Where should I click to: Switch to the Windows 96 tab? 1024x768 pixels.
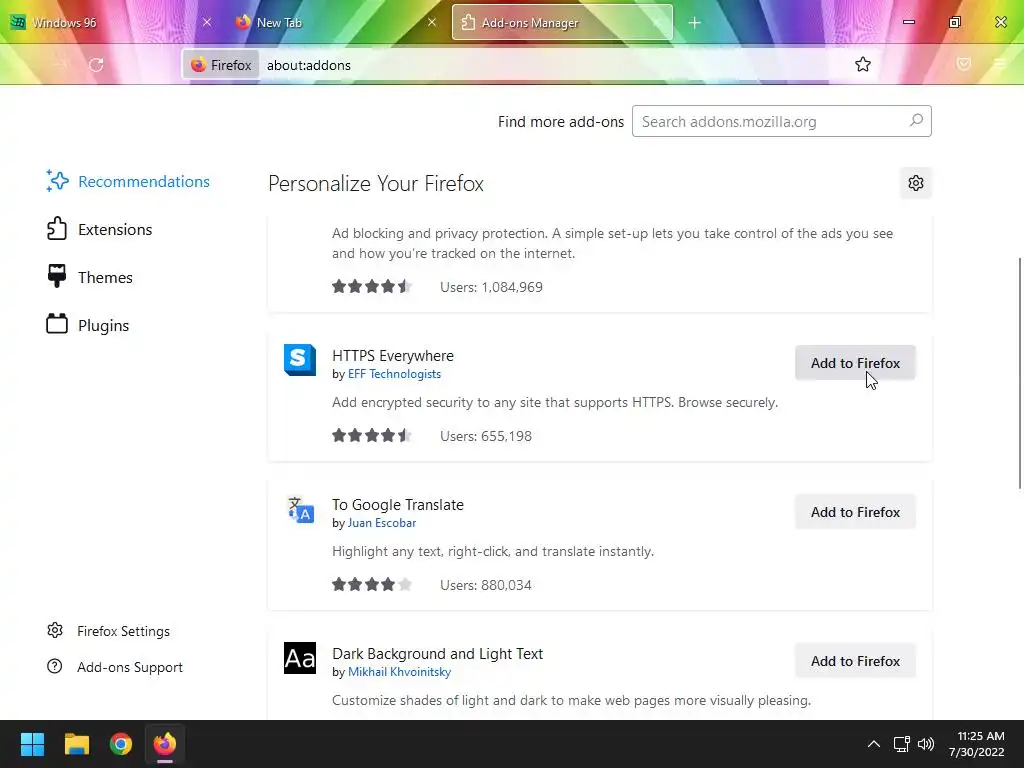pyautogui.click(x=111, y=22)
